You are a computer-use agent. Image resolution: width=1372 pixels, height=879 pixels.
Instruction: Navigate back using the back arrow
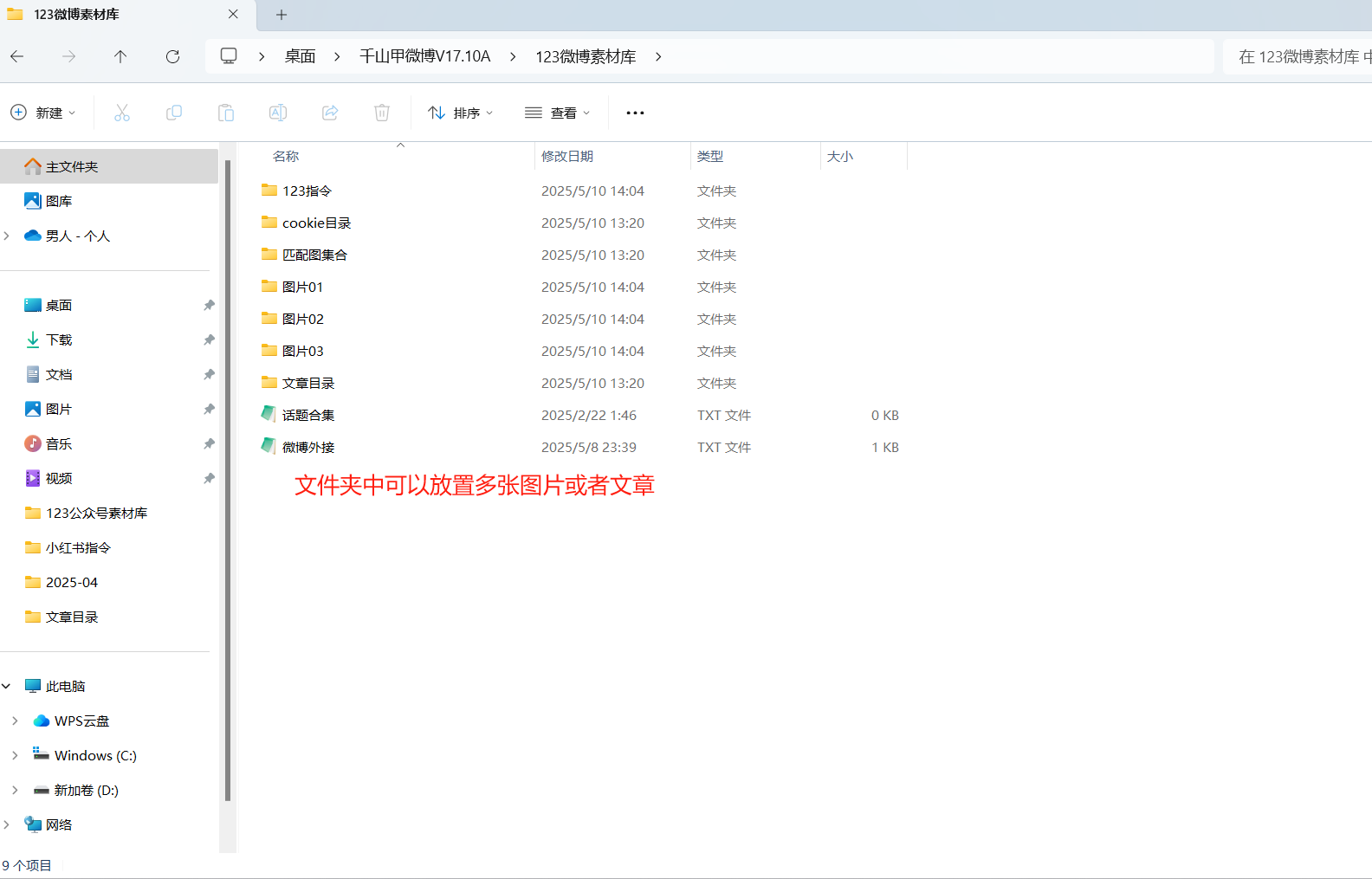[17, 56]
